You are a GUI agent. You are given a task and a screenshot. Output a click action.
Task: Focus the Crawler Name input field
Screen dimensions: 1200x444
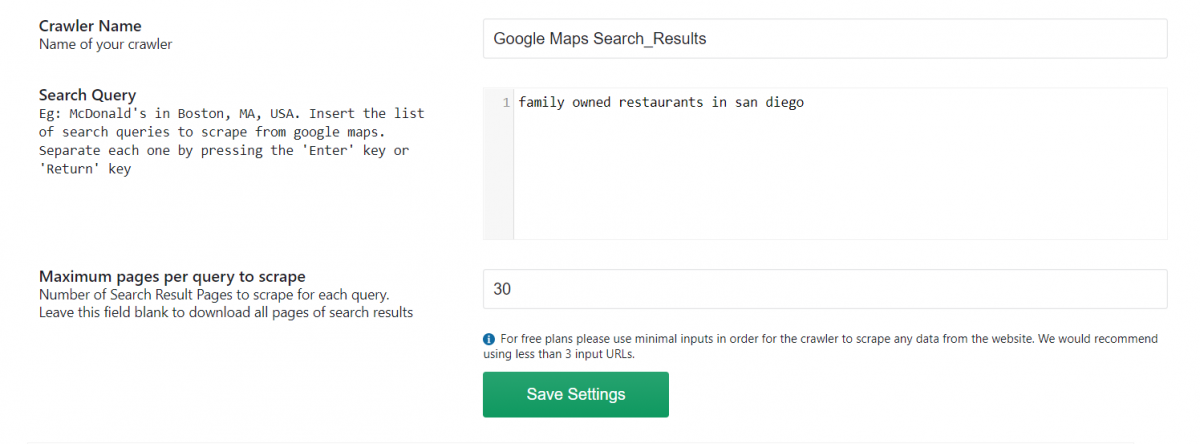pyautogui.click(x=824, y=39)
